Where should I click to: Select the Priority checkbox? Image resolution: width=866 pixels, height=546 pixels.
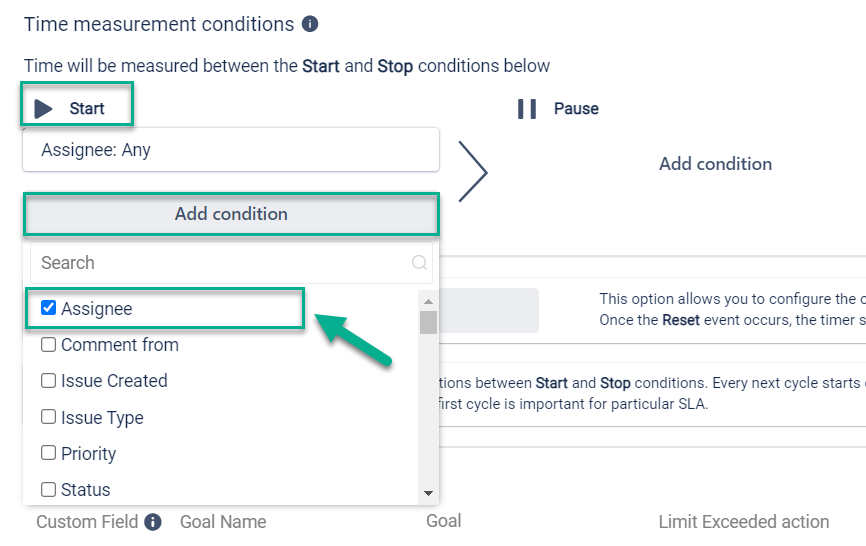(48, 453)
